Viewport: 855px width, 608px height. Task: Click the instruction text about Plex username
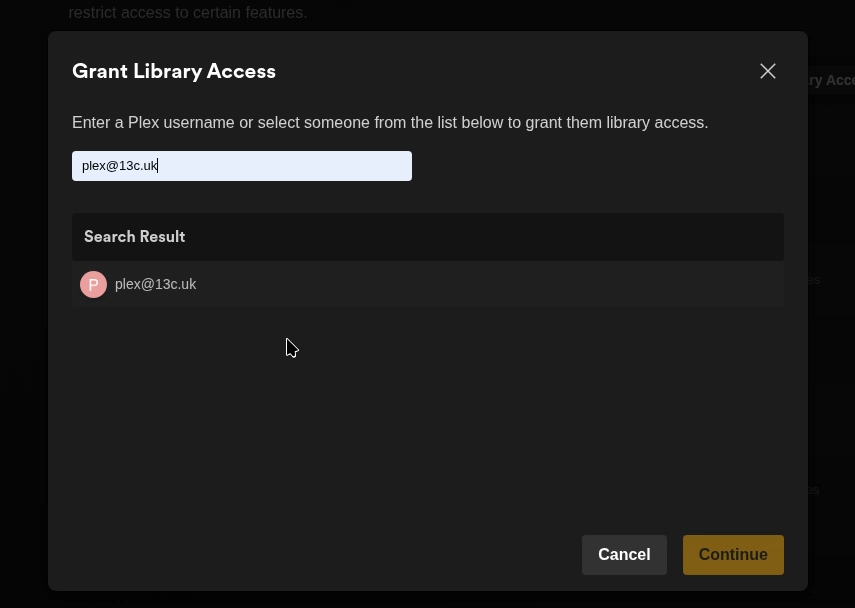390,123
